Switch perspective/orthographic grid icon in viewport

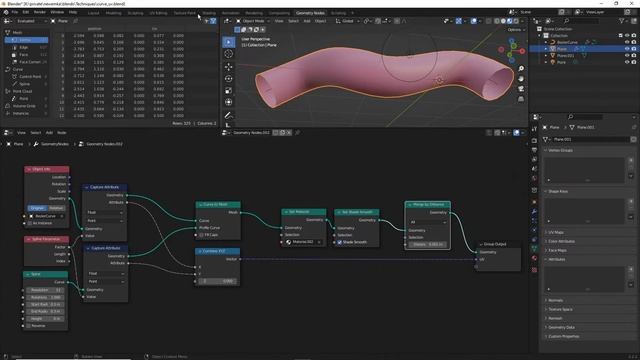click(521, 99)
